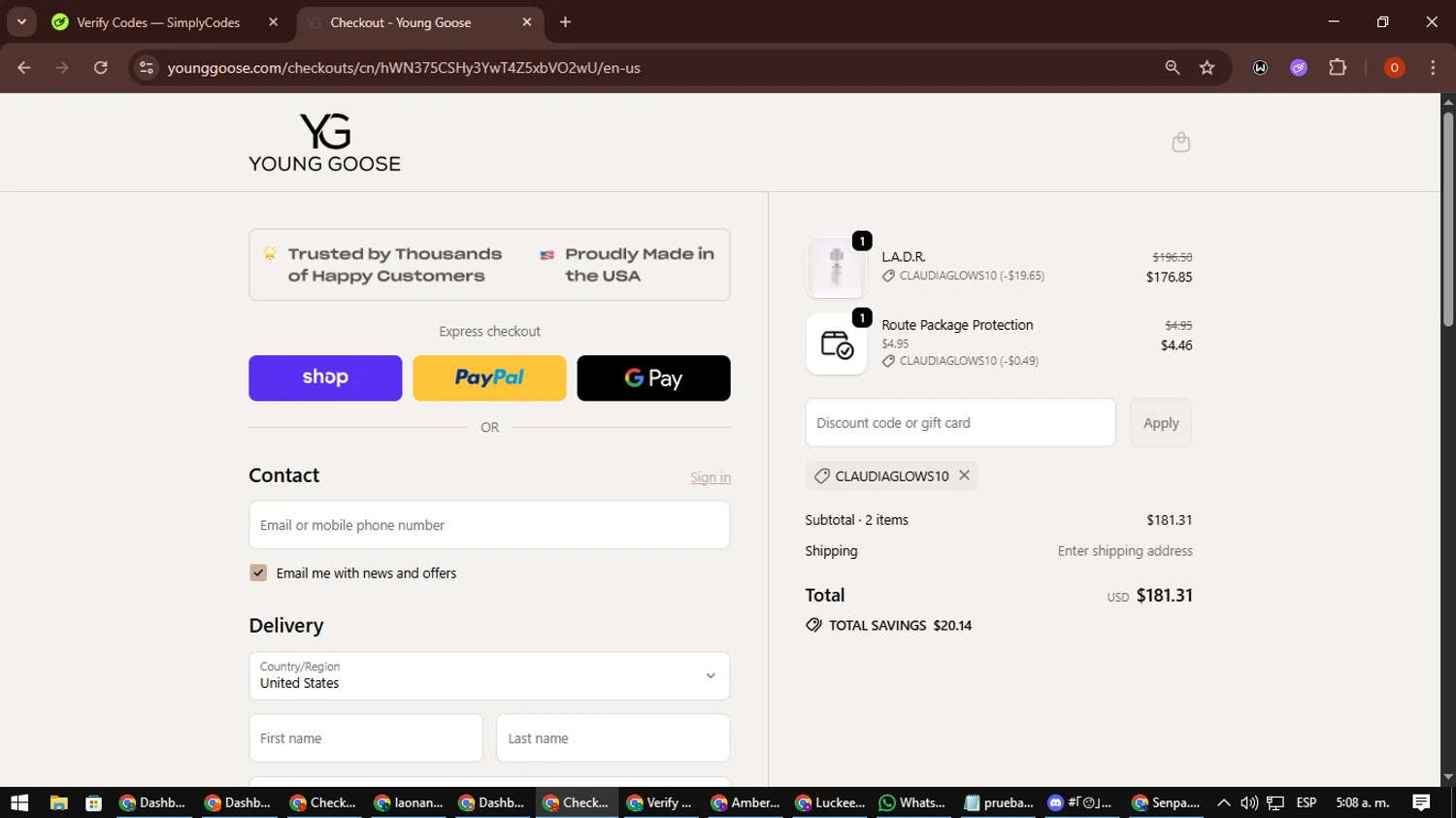This screenshot has height=818, width=1456.
Task: Click the L.A.D.R. $176.85 price
Action: pyautogui.click(x=1169, y=278)
